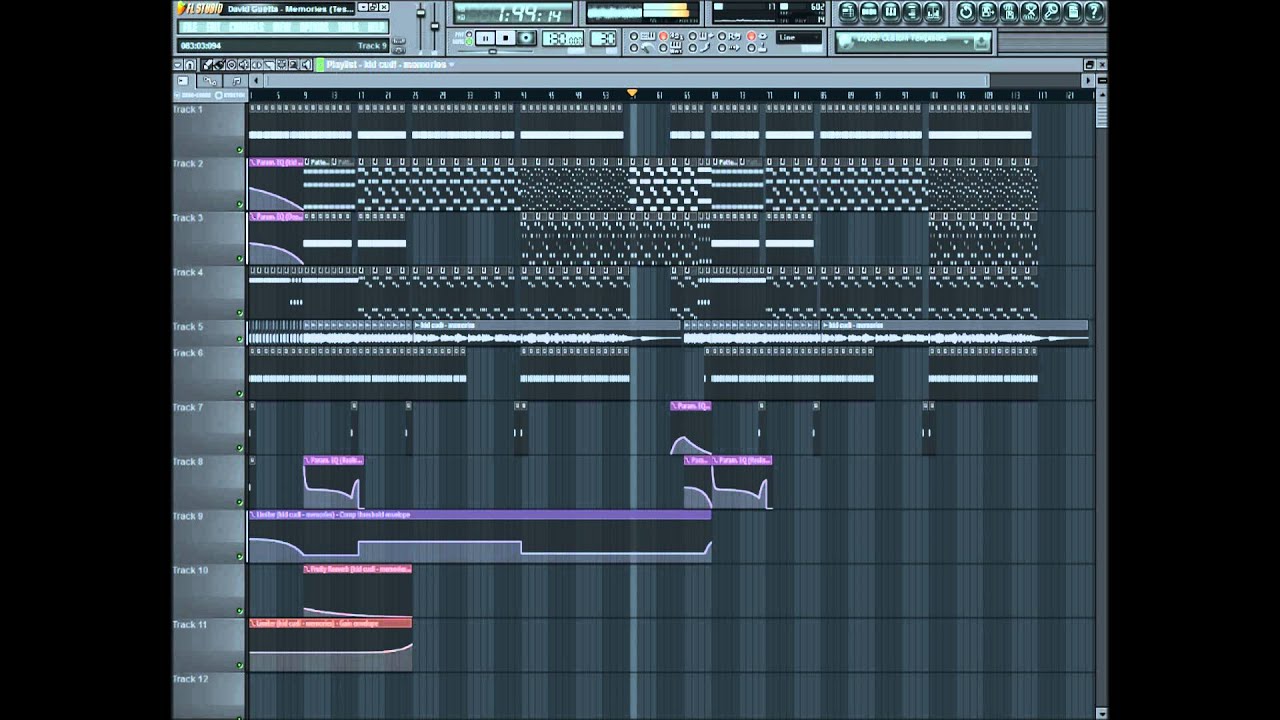Open the mixer view button

click(x=935, y=13)
